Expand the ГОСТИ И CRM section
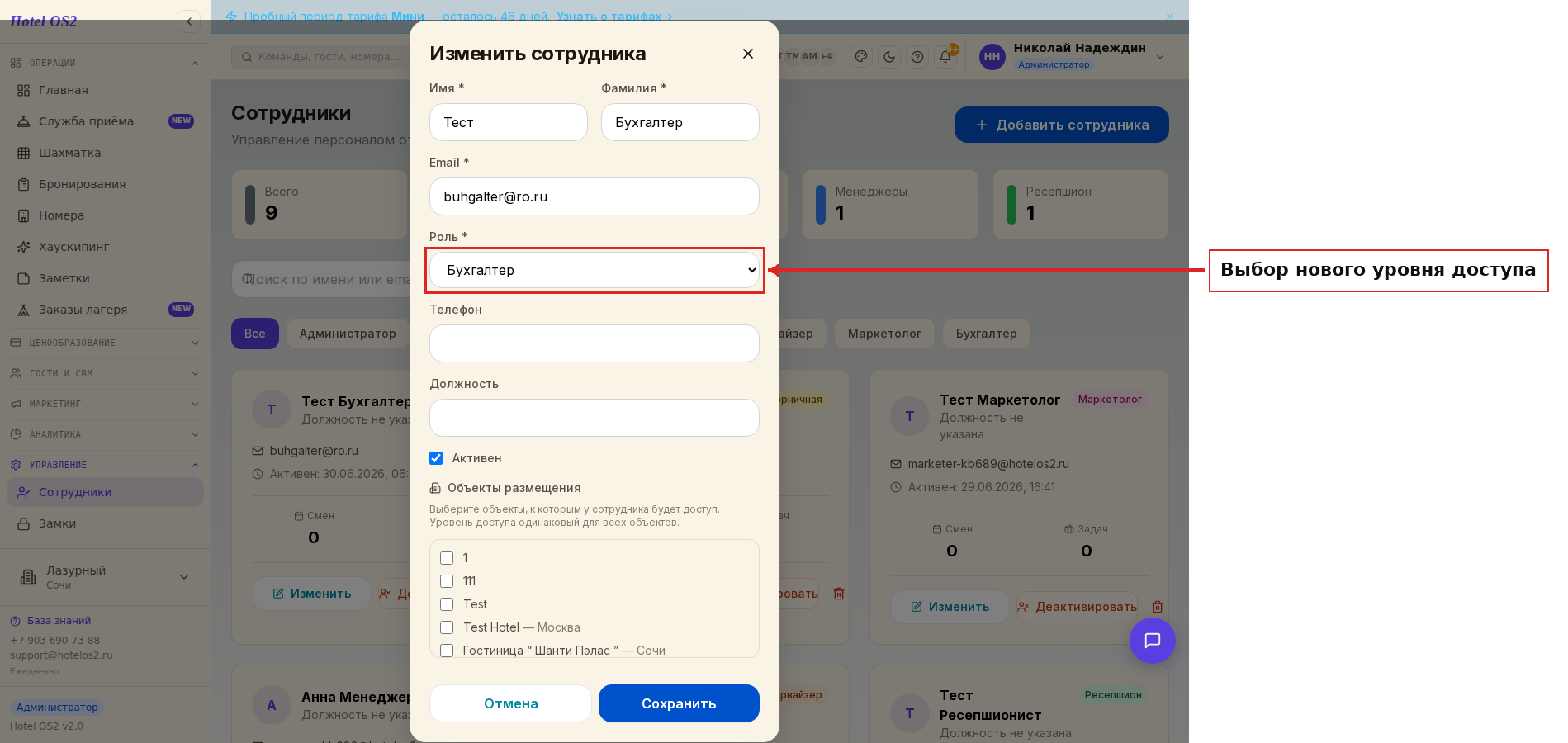The image size is (1568, 743). tap(105, 373)
